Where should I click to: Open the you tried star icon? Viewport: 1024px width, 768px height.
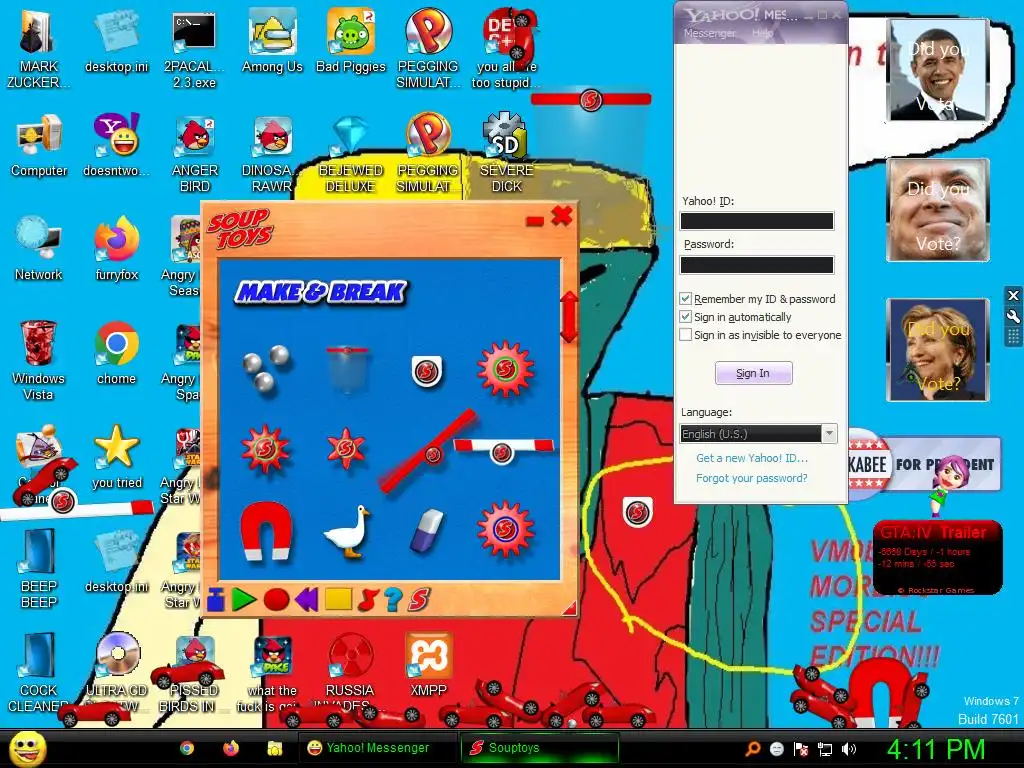[116, 456]
